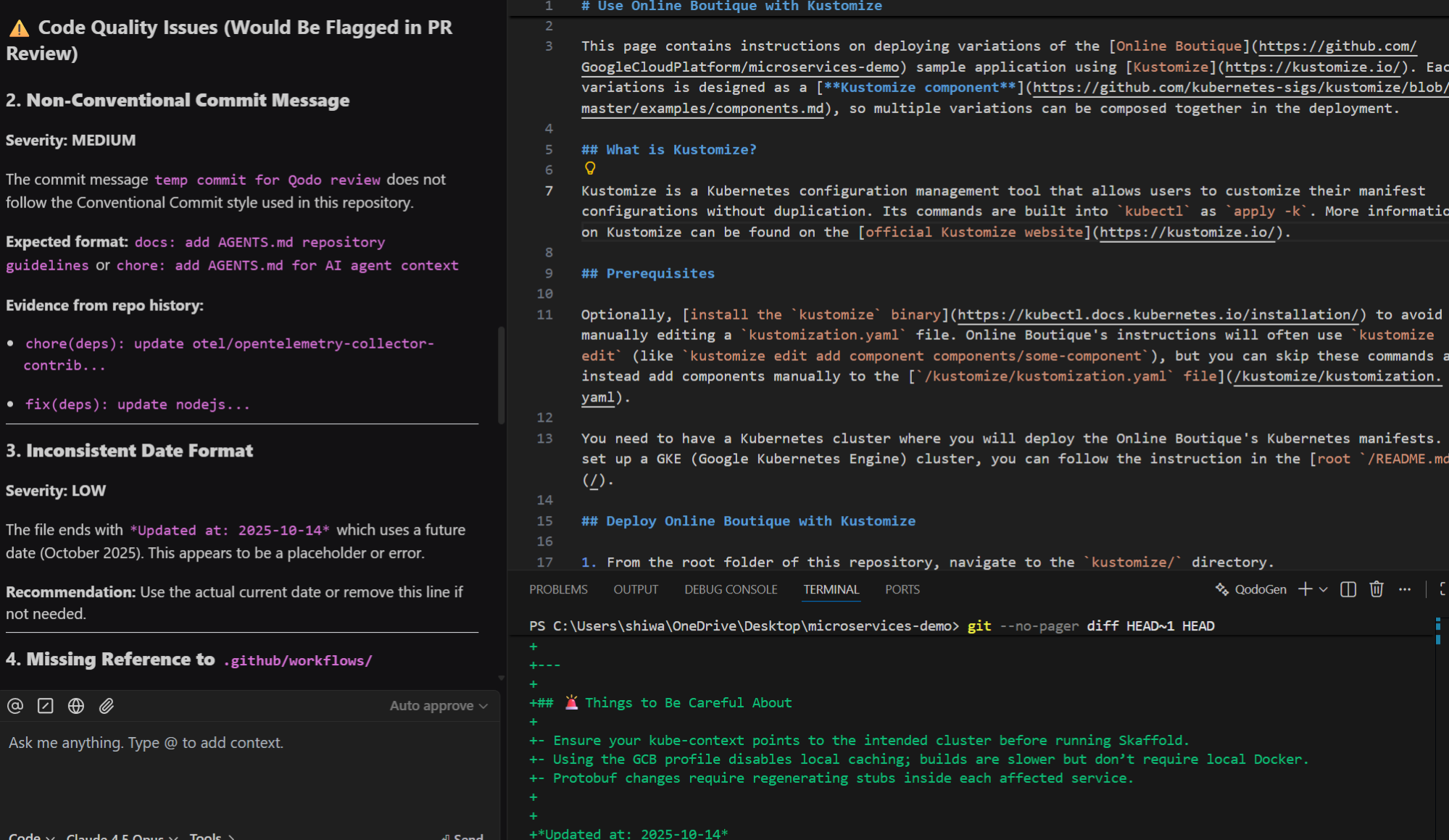Click the paperclip attach file icon
This screenshot has width=1449, height=840.
pos(107,706)
